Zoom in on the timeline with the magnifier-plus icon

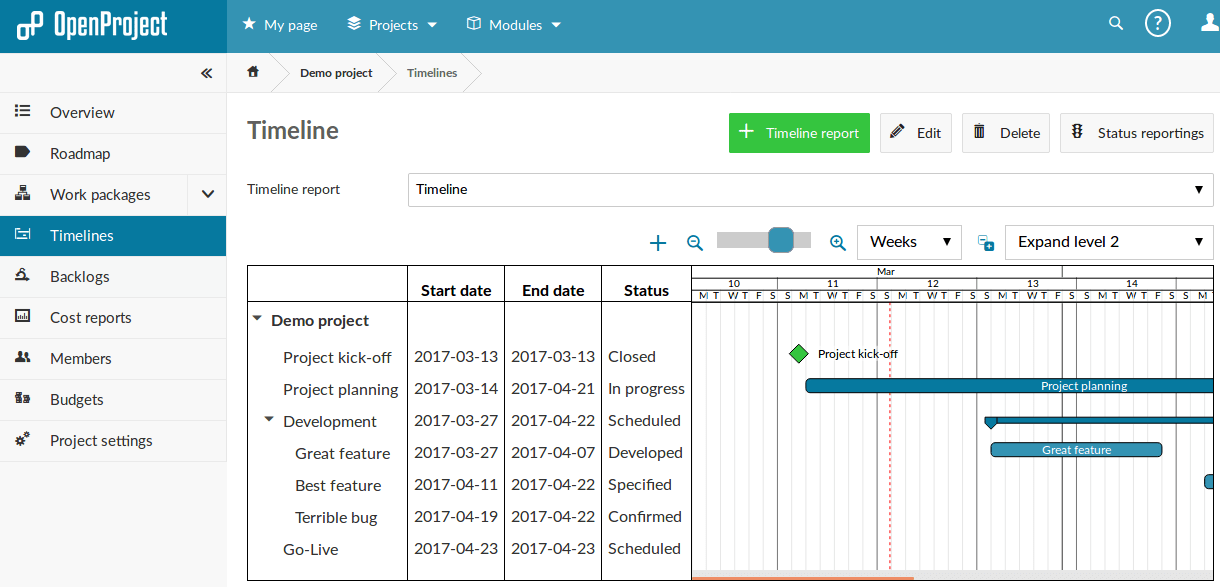[838, 242]
